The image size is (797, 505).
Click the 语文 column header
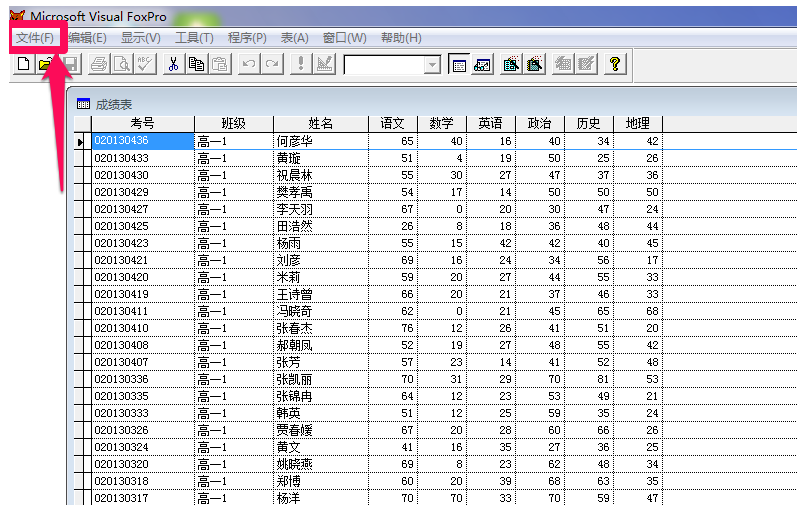tap(392, 123)
